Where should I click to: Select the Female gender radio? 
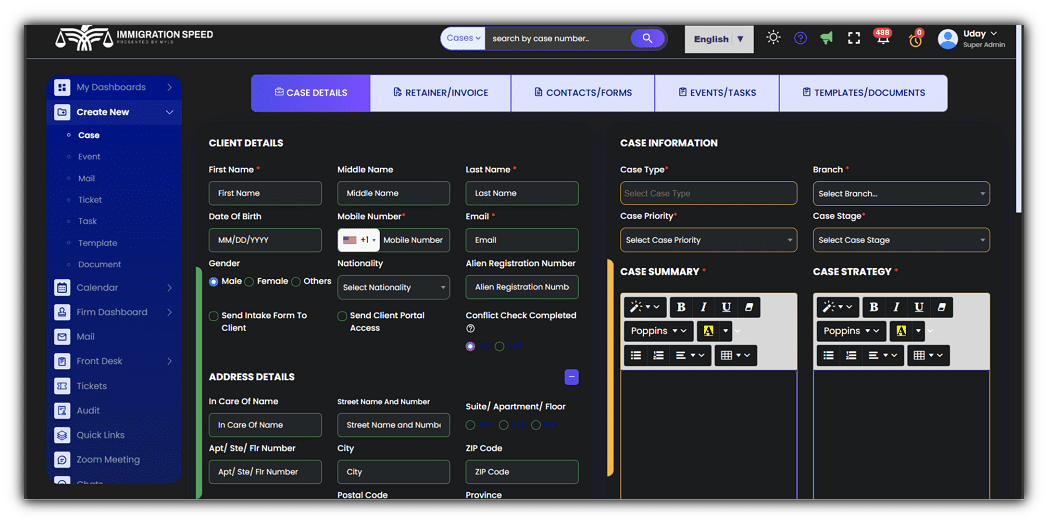click(x=249, y=282)
